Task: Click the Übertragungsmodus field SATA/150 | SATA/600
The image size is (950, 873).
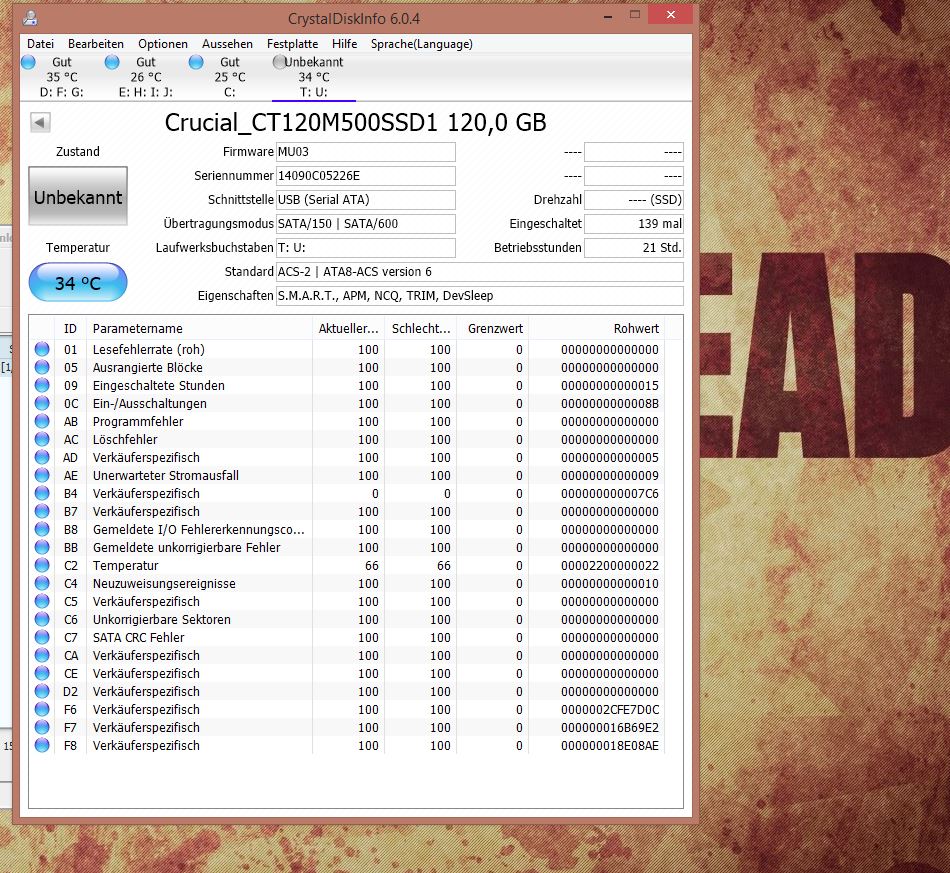Action: point(366,224)
